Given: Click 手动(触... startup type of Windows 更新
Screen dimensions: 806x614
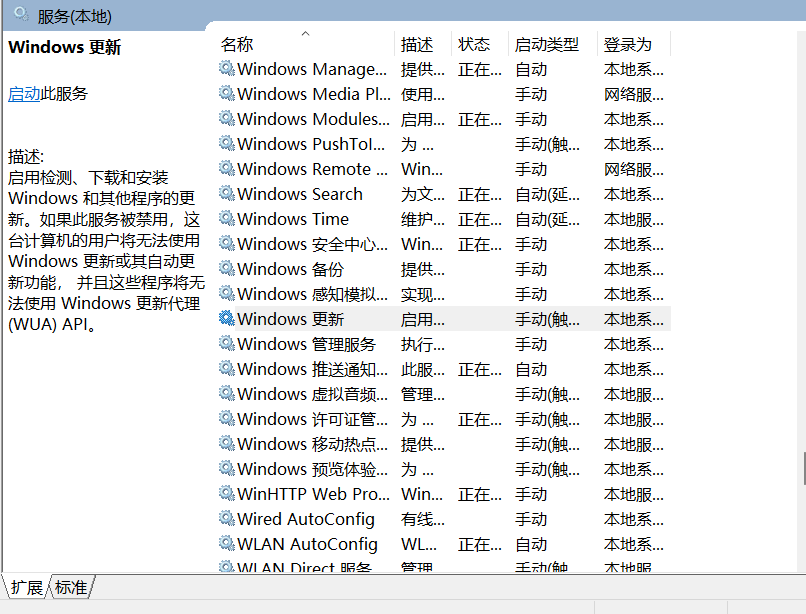Looking at the screenshot, I should [547, 319].
